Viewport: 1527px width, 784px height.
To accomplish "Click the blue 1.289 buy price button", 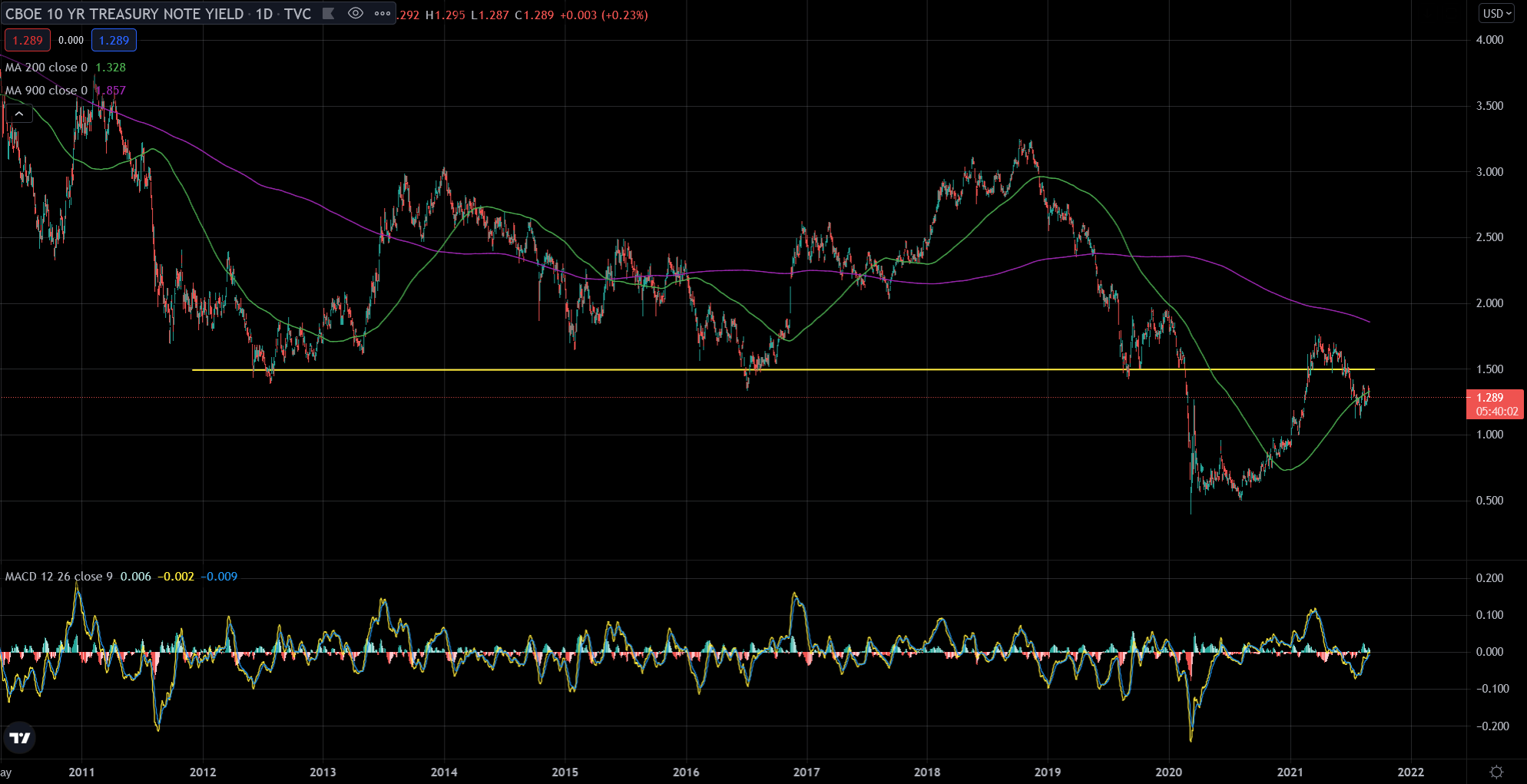I will pyautogui.click(x=114, y=40).
